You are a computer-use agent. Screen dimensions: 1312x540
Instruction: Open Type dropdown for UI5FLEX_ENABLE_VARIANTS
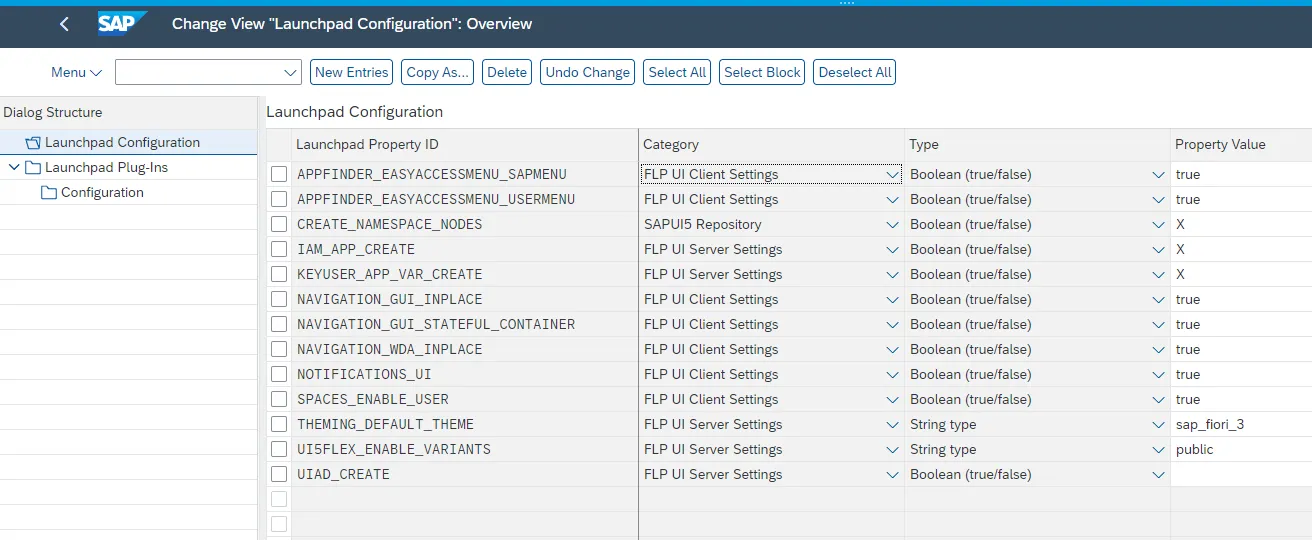tap(1158, 450)
